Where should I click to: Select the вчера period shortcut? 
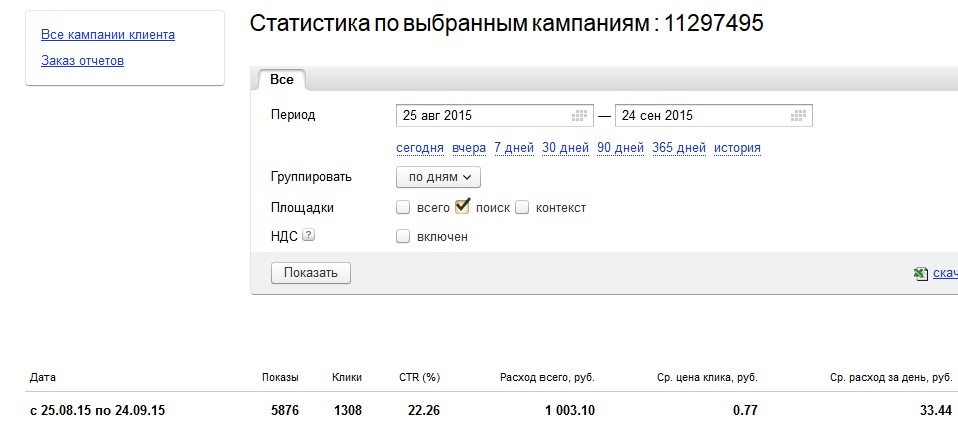(469, 148)
